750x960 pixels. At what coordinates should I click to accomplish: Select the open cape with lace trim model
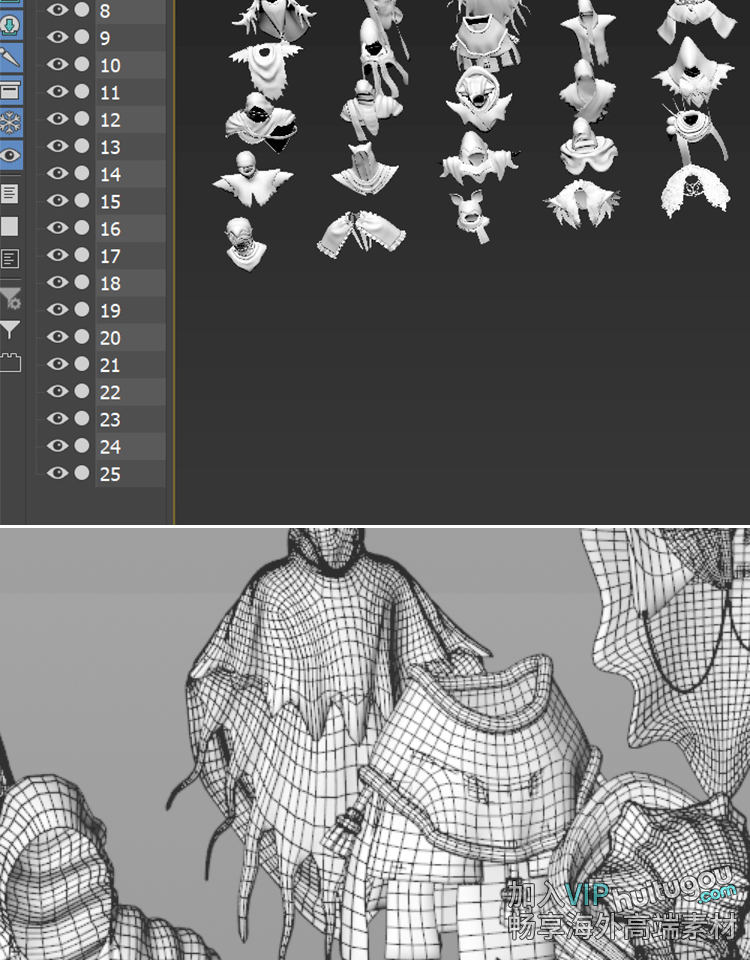click(x=361, y=233)
